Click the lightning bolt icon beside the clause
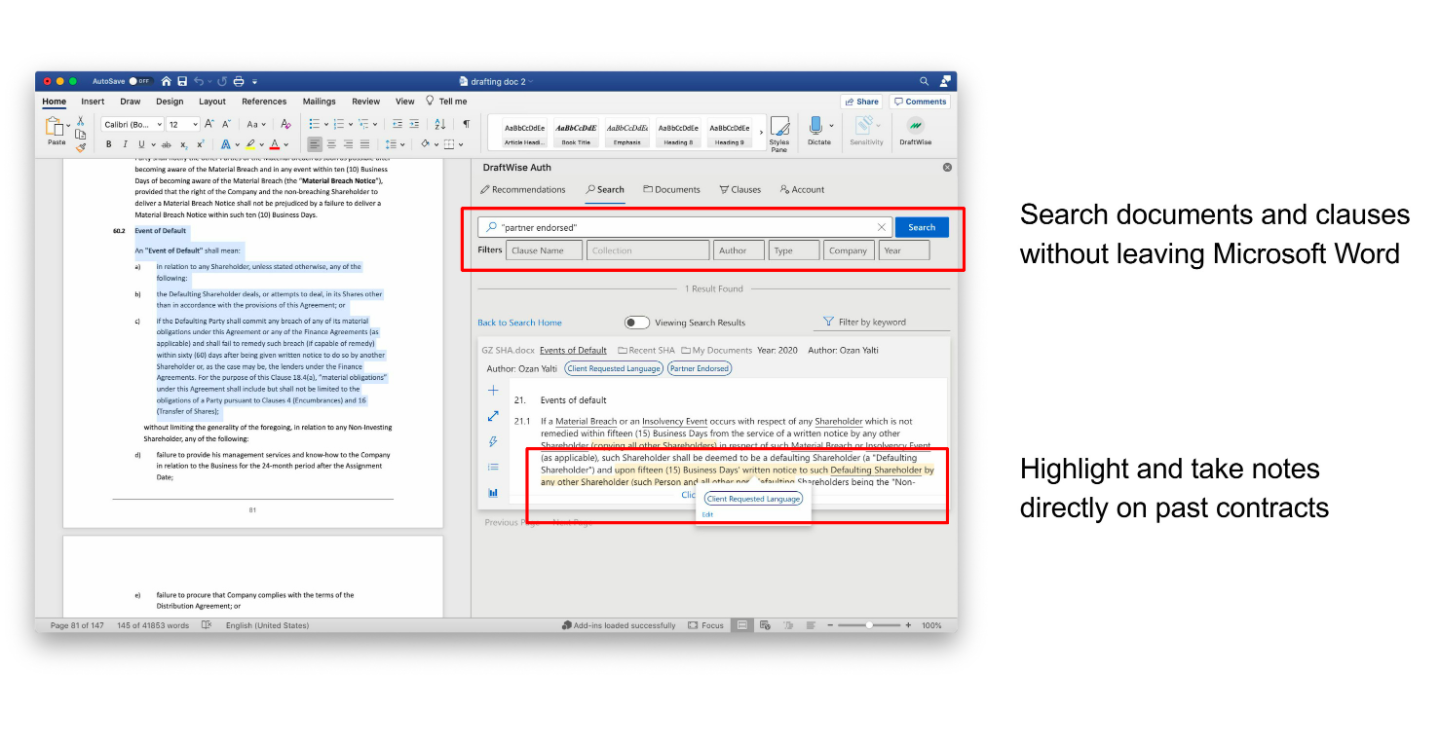This screenshot has height=742, width=1439. (493, 441)
